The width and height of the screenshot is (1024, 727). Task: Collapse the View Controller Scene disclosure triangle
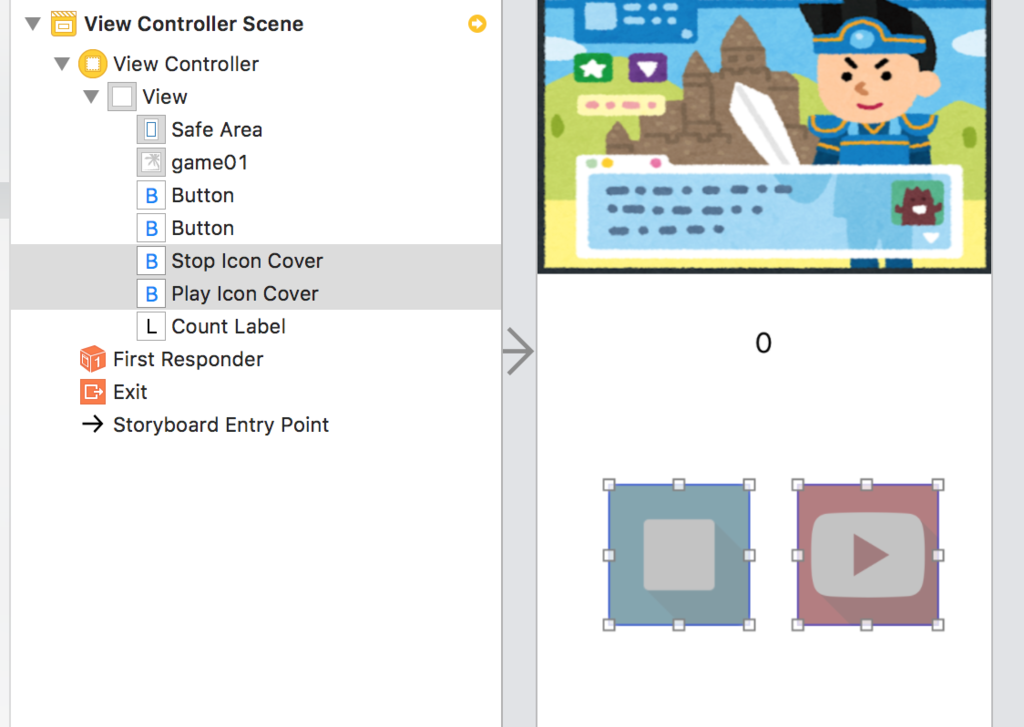click(33, 24)
